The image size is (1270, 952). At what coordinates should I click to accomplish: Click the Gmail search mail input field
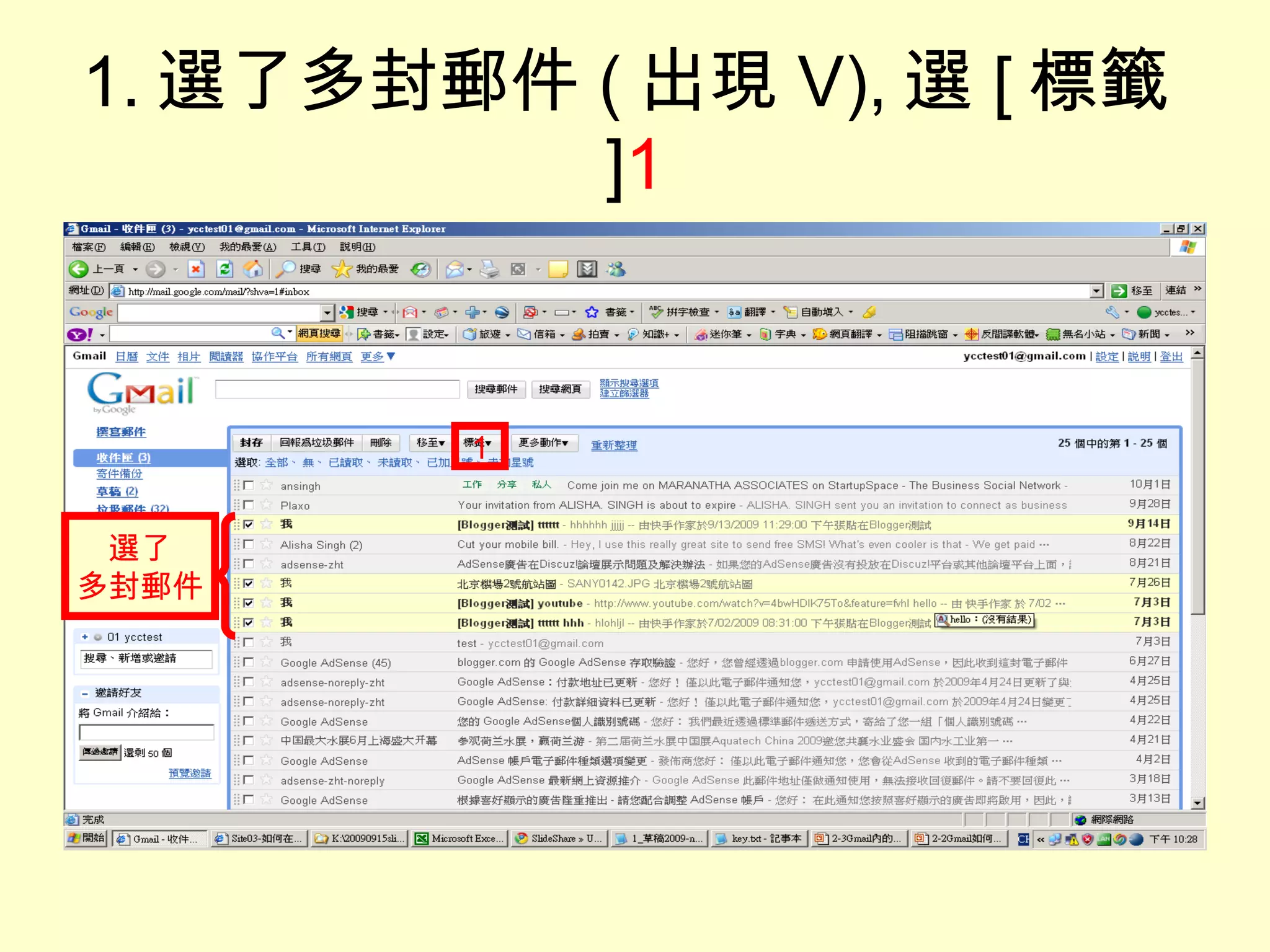[x=337, y=389]
